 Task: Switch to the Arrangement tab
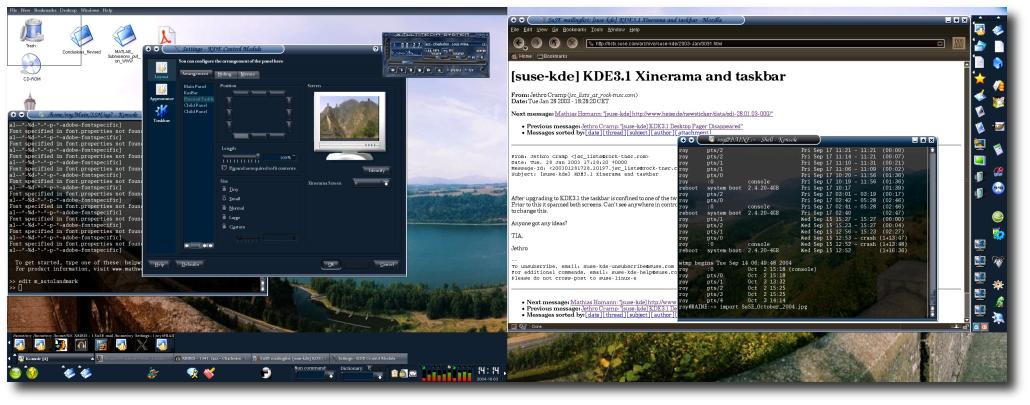pos(195,74)
